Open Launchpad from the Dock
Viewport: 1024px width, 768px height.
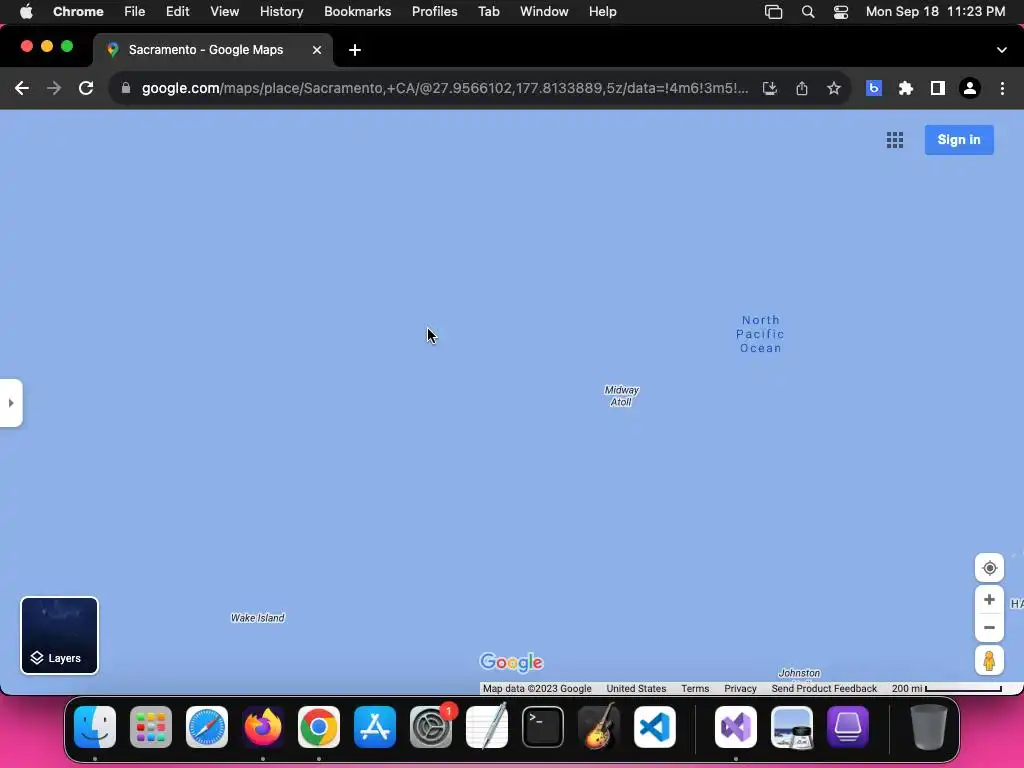pyautogui.click(x=151, y=727)
